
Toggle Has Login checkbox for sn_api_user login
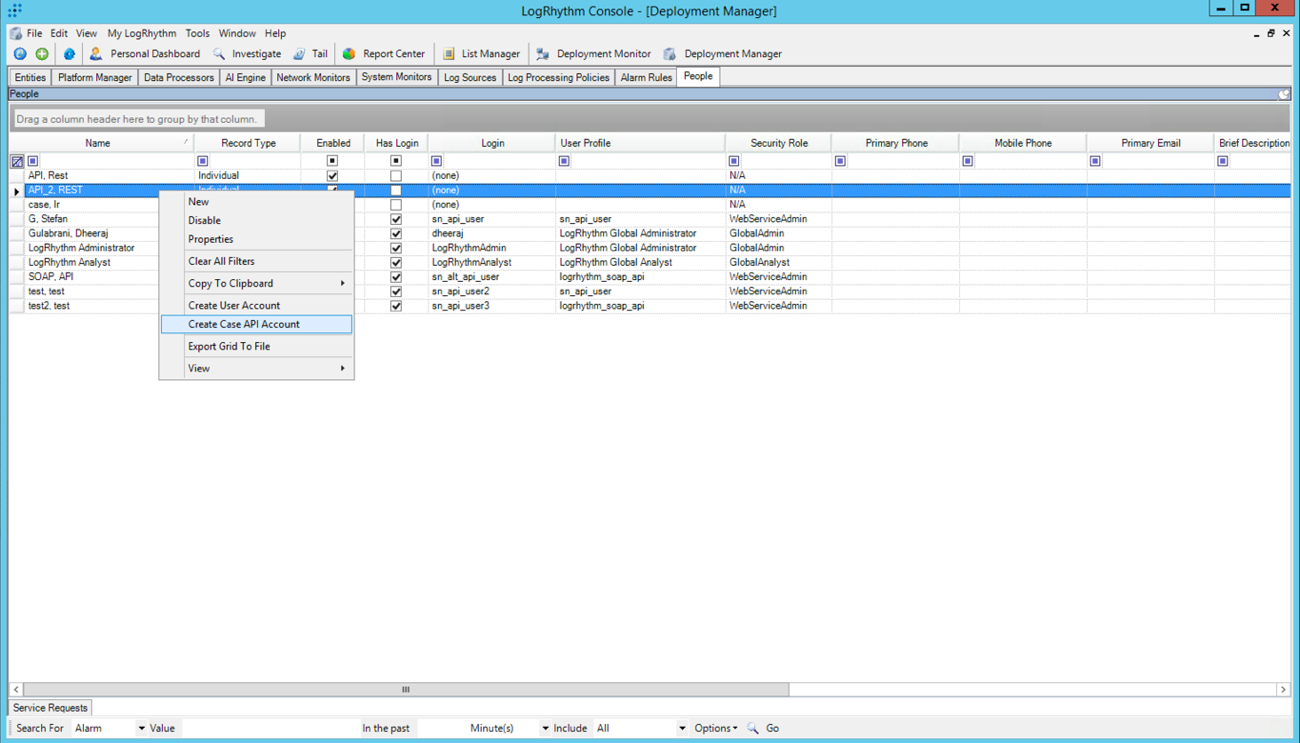396,219
